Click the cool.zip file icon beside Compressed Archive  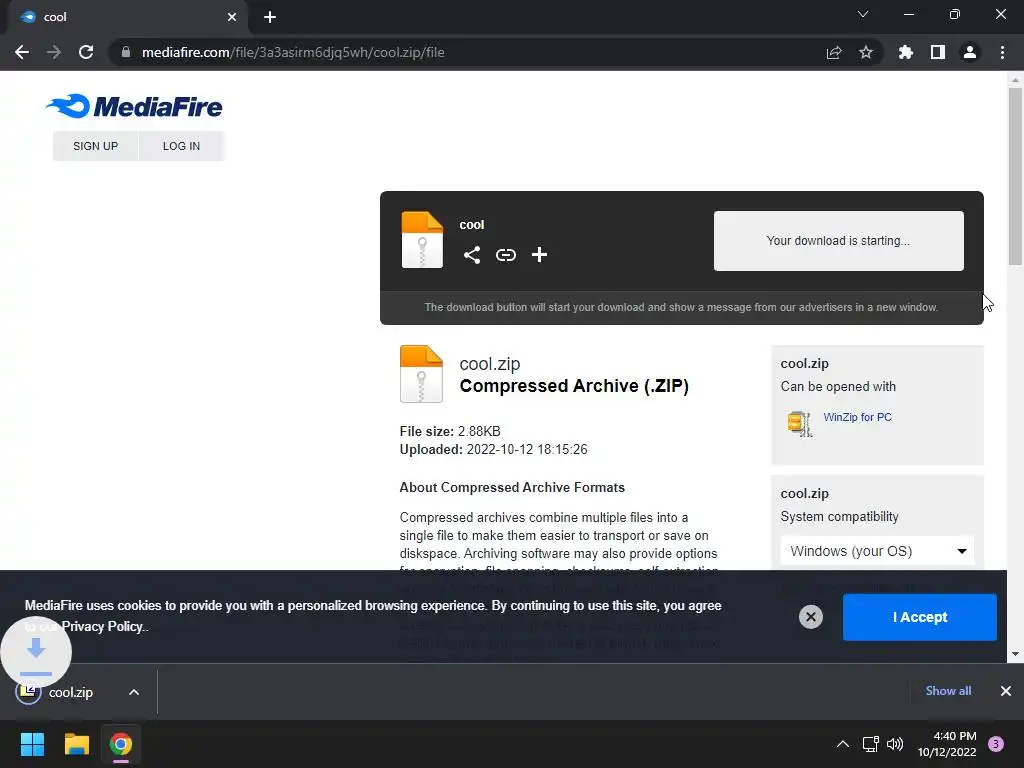tap(421, 374)
